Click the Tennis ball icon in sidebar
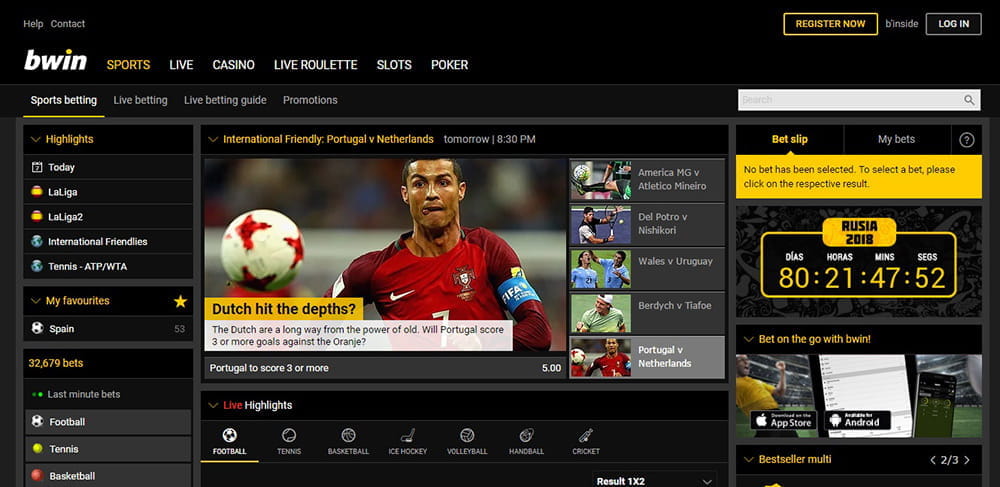 click(38, 449)
